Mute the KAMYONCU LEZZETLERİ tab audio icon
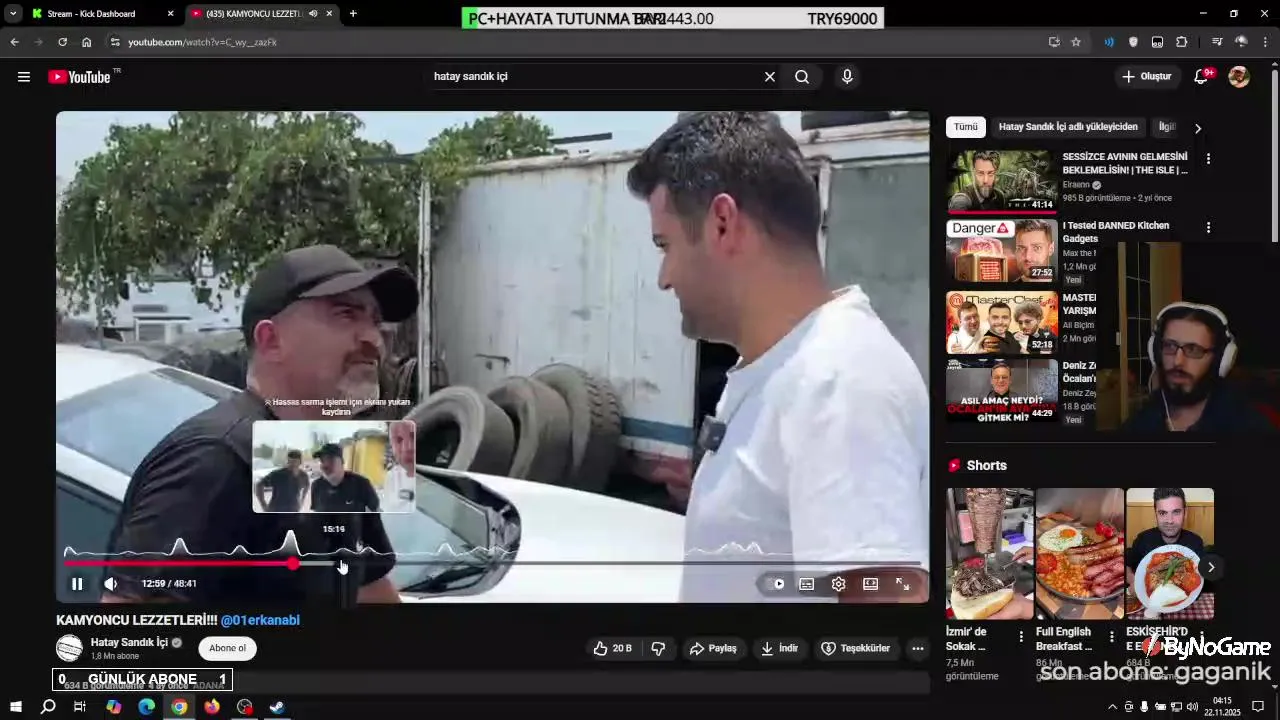 [x=313, y=14]
